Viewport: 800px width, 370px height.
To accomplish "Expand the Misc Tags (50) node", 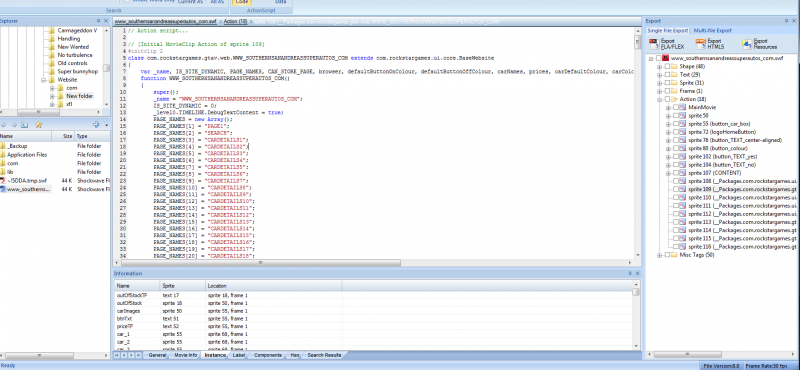I will pyautogui.click(x=660, y=255).
